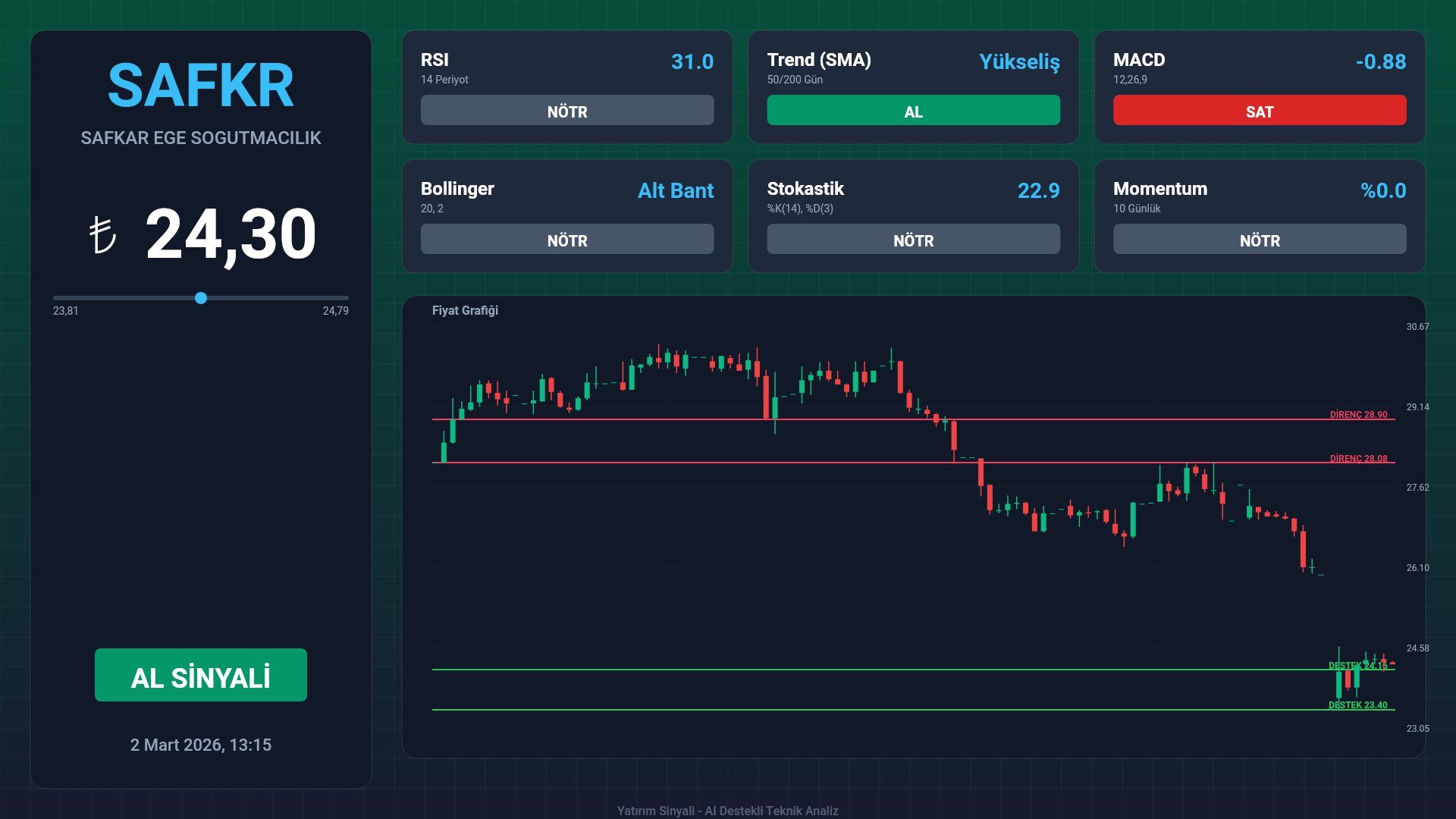1456x819 pixels.
Task: Click the red SAT badge under MACD
Action: [x=1260, y=111]
